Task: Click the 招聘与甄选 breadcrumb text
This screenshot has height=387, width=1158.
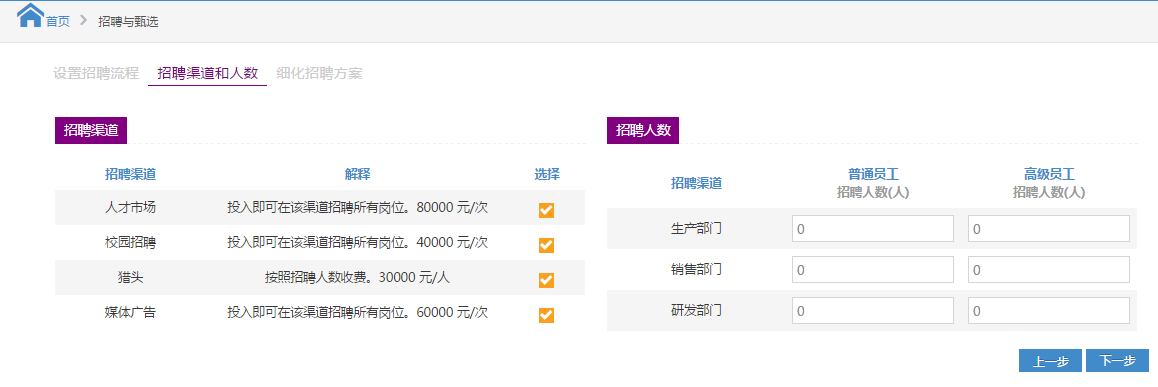Action: point(129,21)
